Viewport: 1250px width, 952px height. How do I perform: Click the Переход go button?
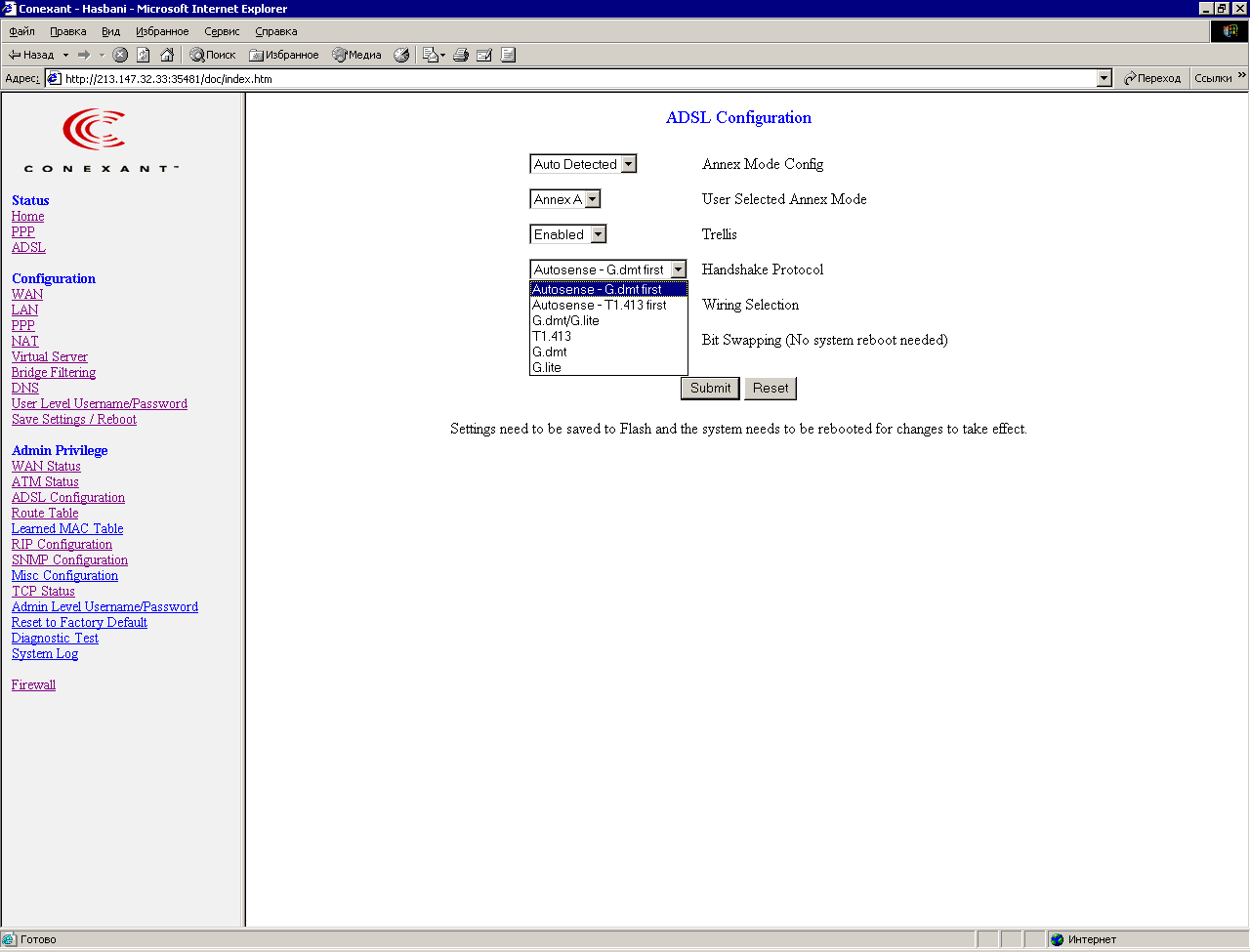(x=1152, y=78)
